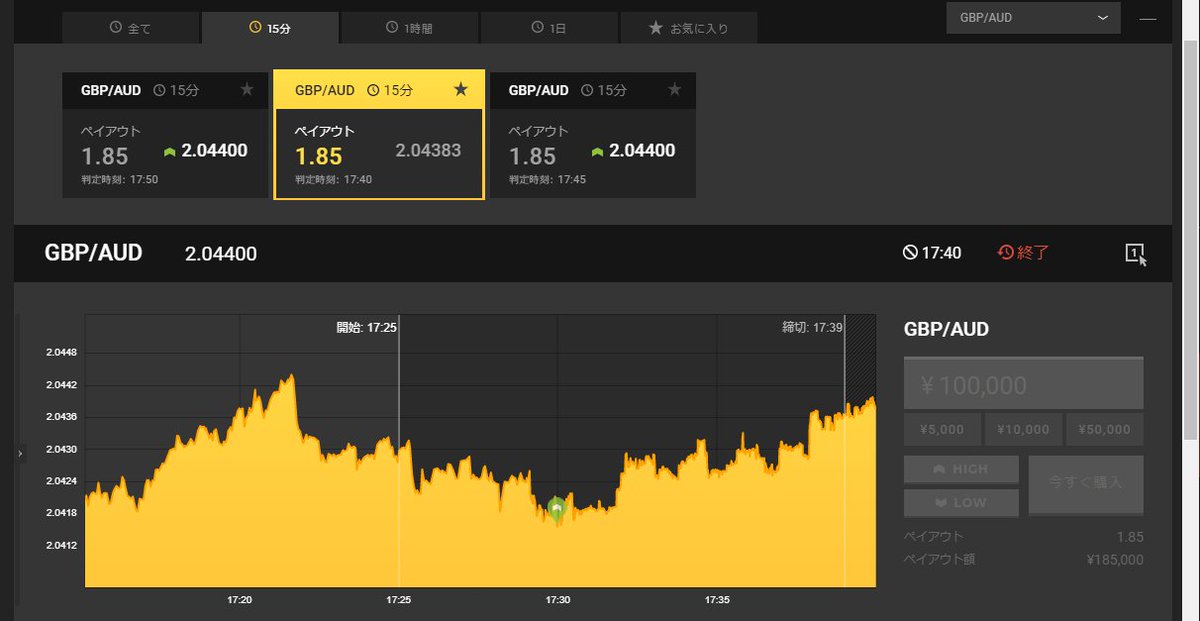
Task: Expand the left side panel arrow
Action: [20, 454]
